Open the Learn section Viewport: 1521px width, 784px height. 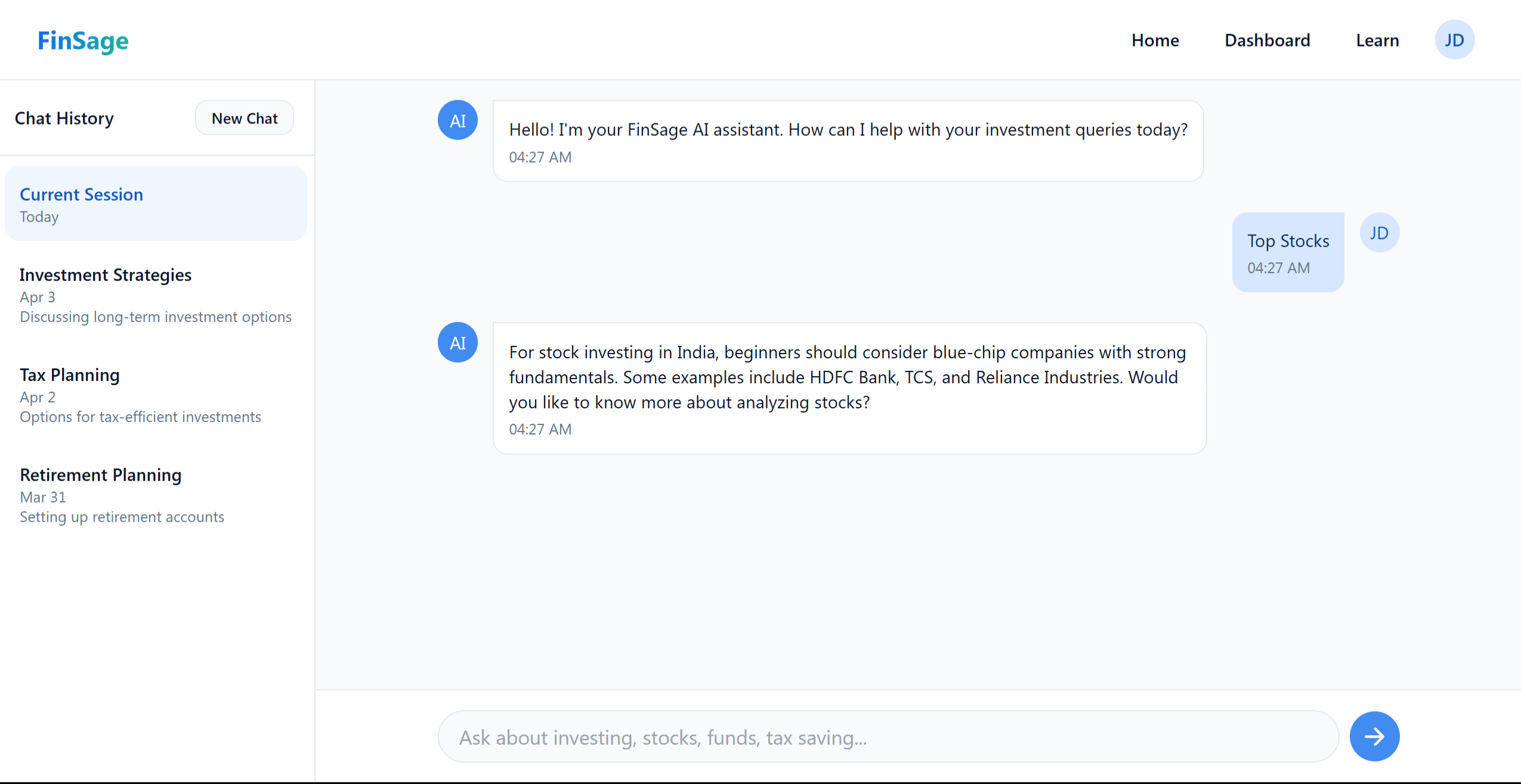coord(1377,41)
